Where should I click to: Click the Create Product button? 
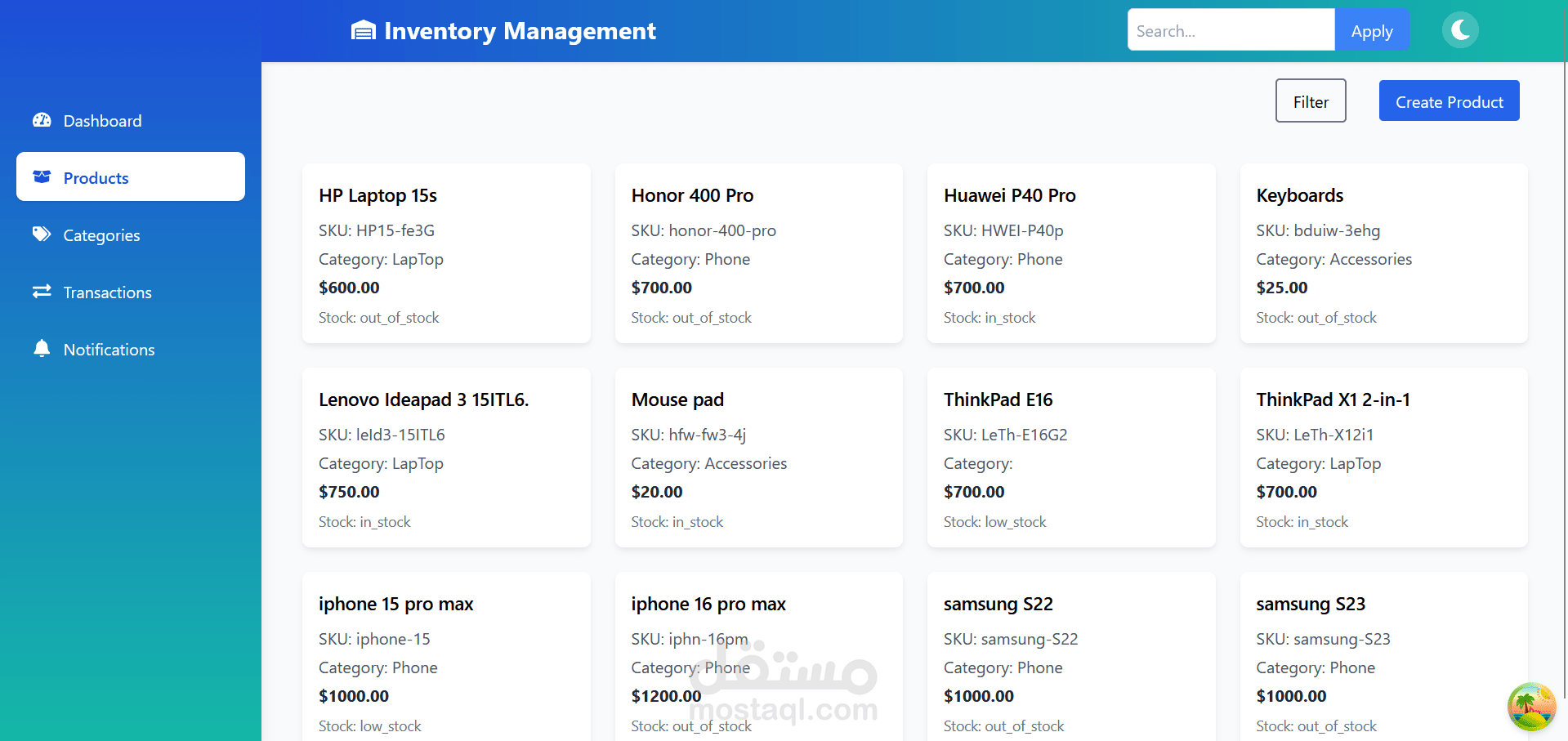point(1449,100)
